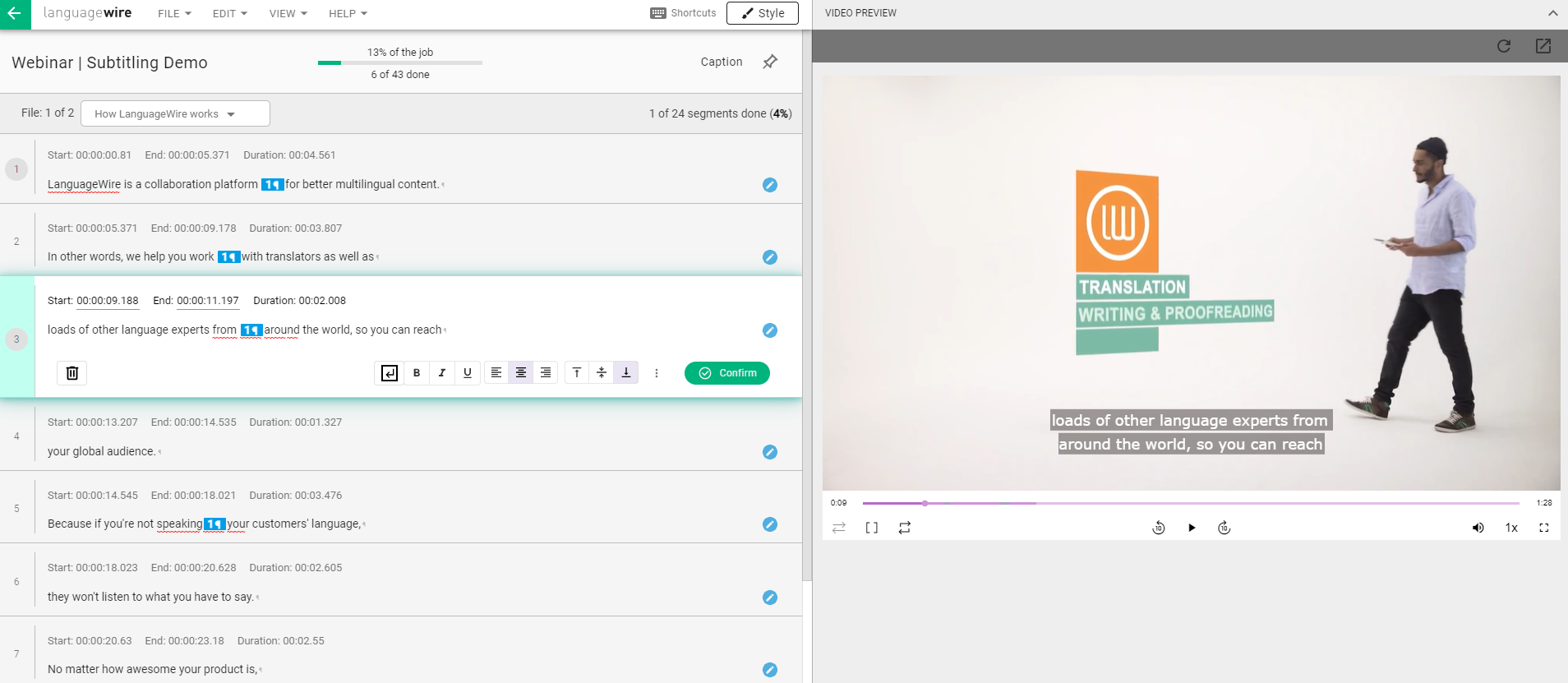1568x683 pixels.
Task: Pin the Caption panel
Action: [x=770, y=62]
